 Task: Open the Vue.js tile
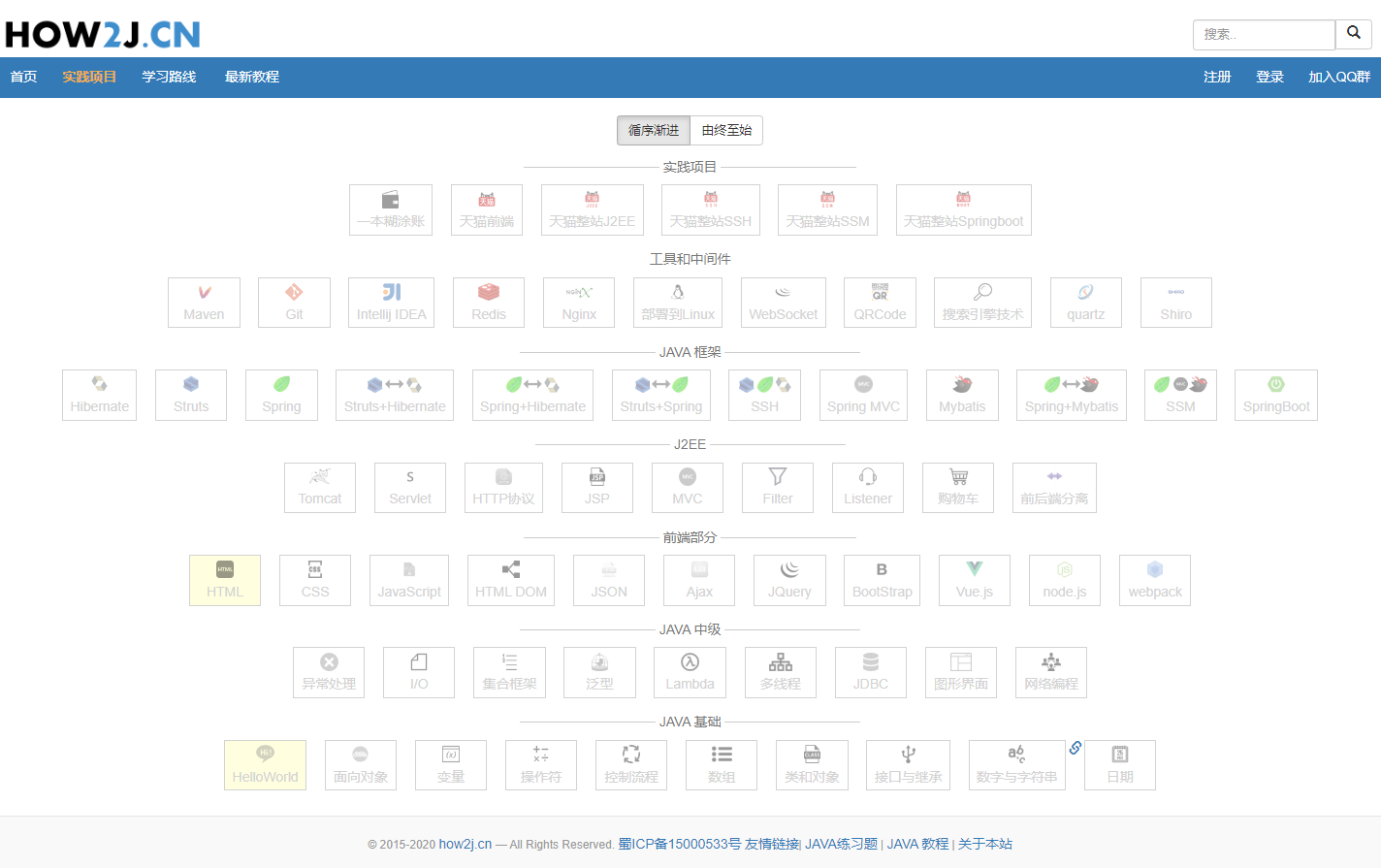point(975,580)
